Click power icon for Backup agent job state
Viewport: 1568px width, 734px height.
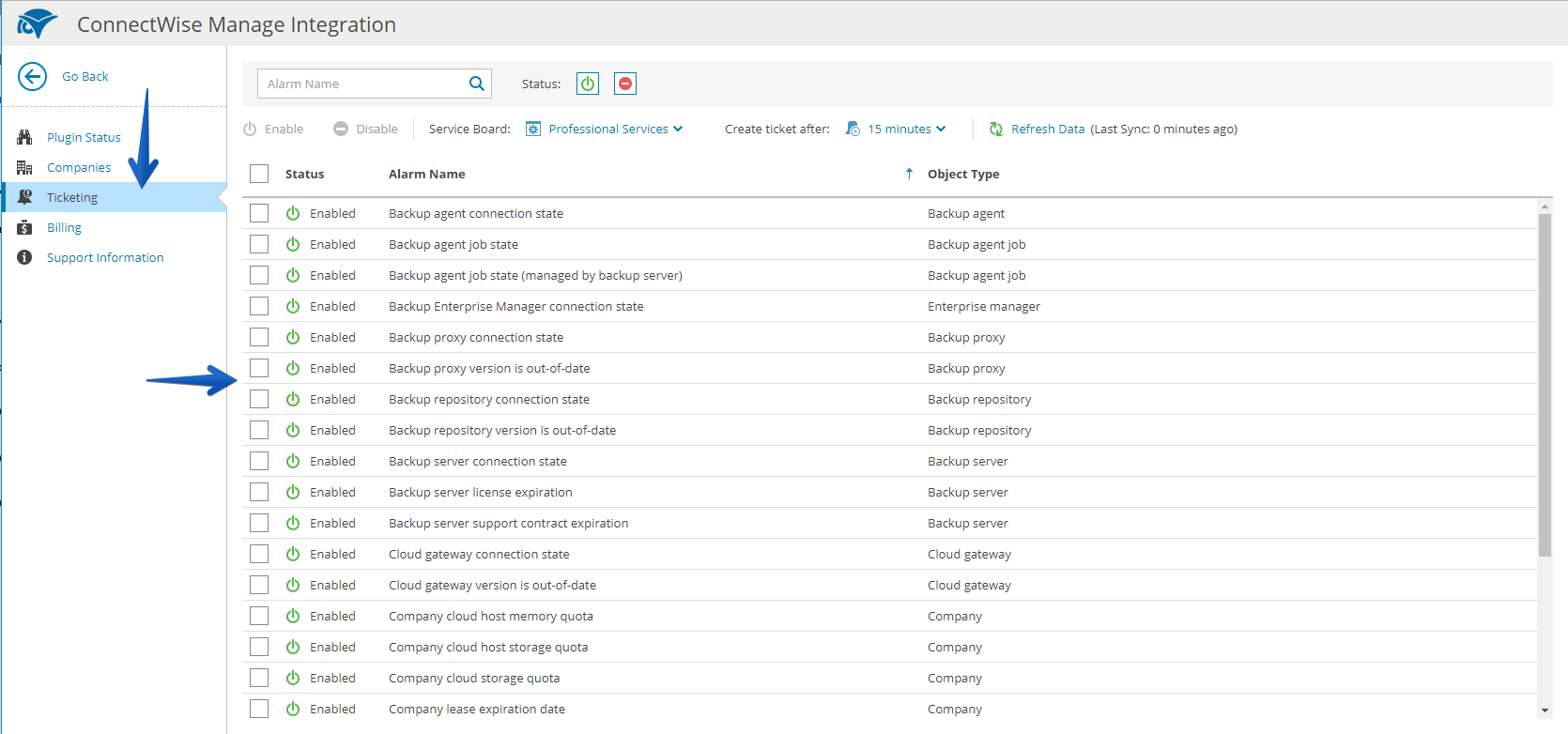pyautogui.click(x=293, y=244)
